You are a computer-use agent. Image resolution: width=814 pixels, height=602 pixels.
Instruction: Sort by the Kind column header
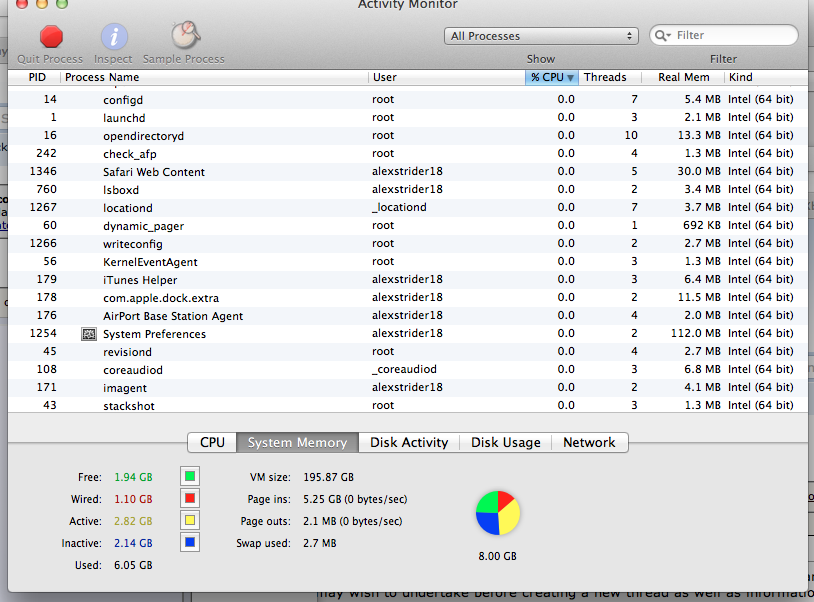(766, 77)
